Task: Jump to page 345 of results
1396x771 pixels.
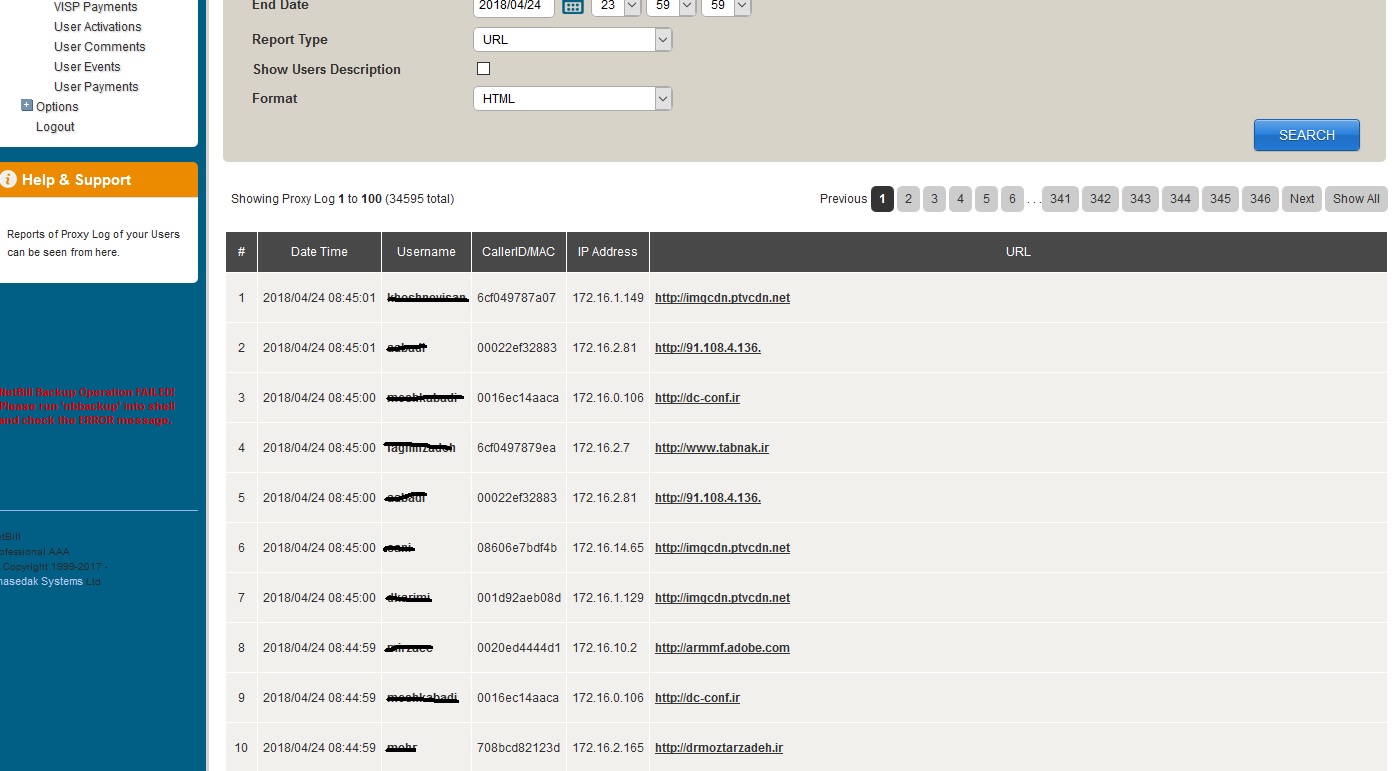Action: coord(1220,199)
